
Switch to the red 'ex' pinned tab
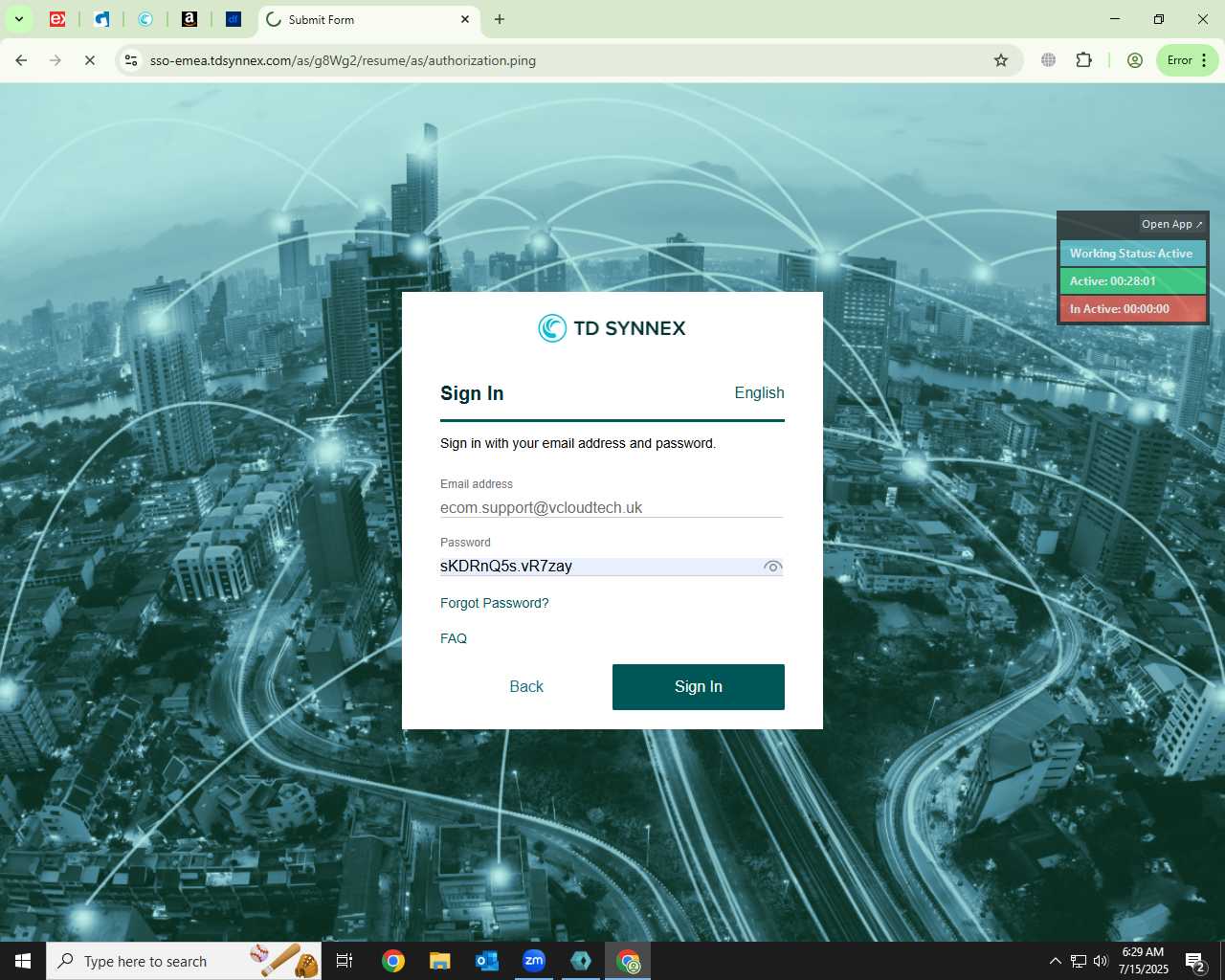tap(57, 19)
